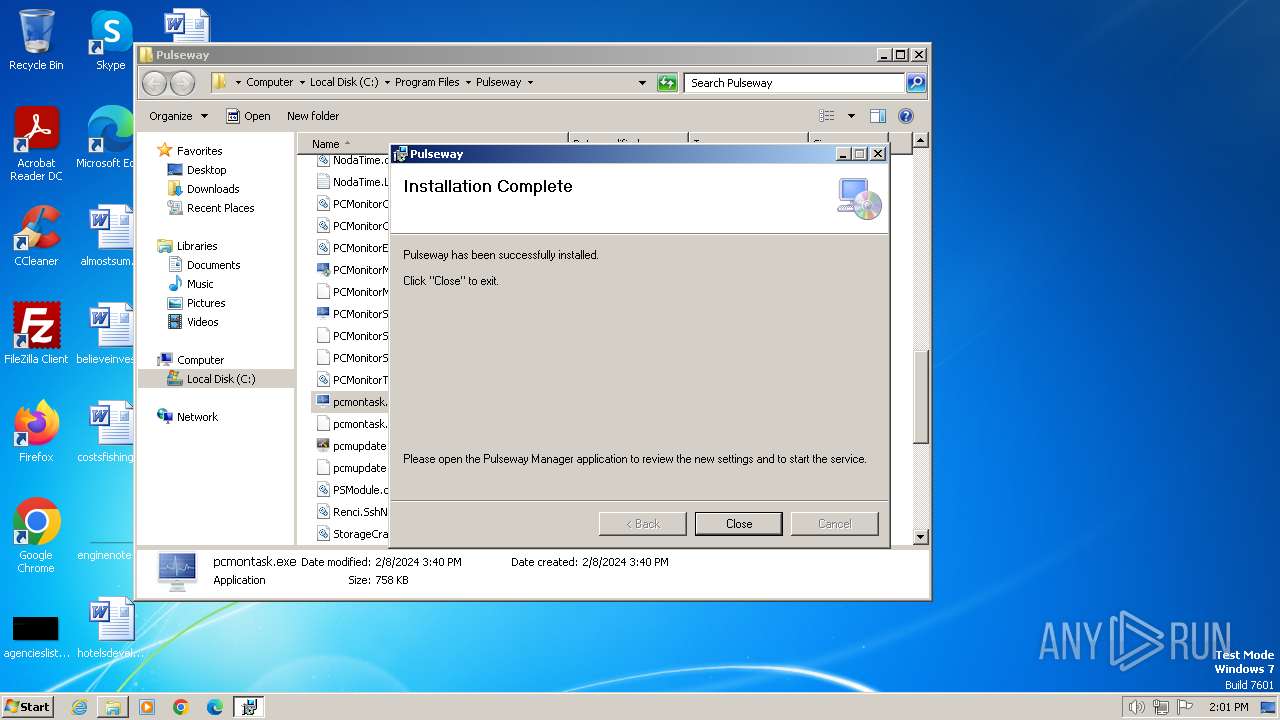Image resolution: width=1280 pixels, height=720 pixels.
Task: Open Internet Explorer from taskbar
Action: [79, 707]
